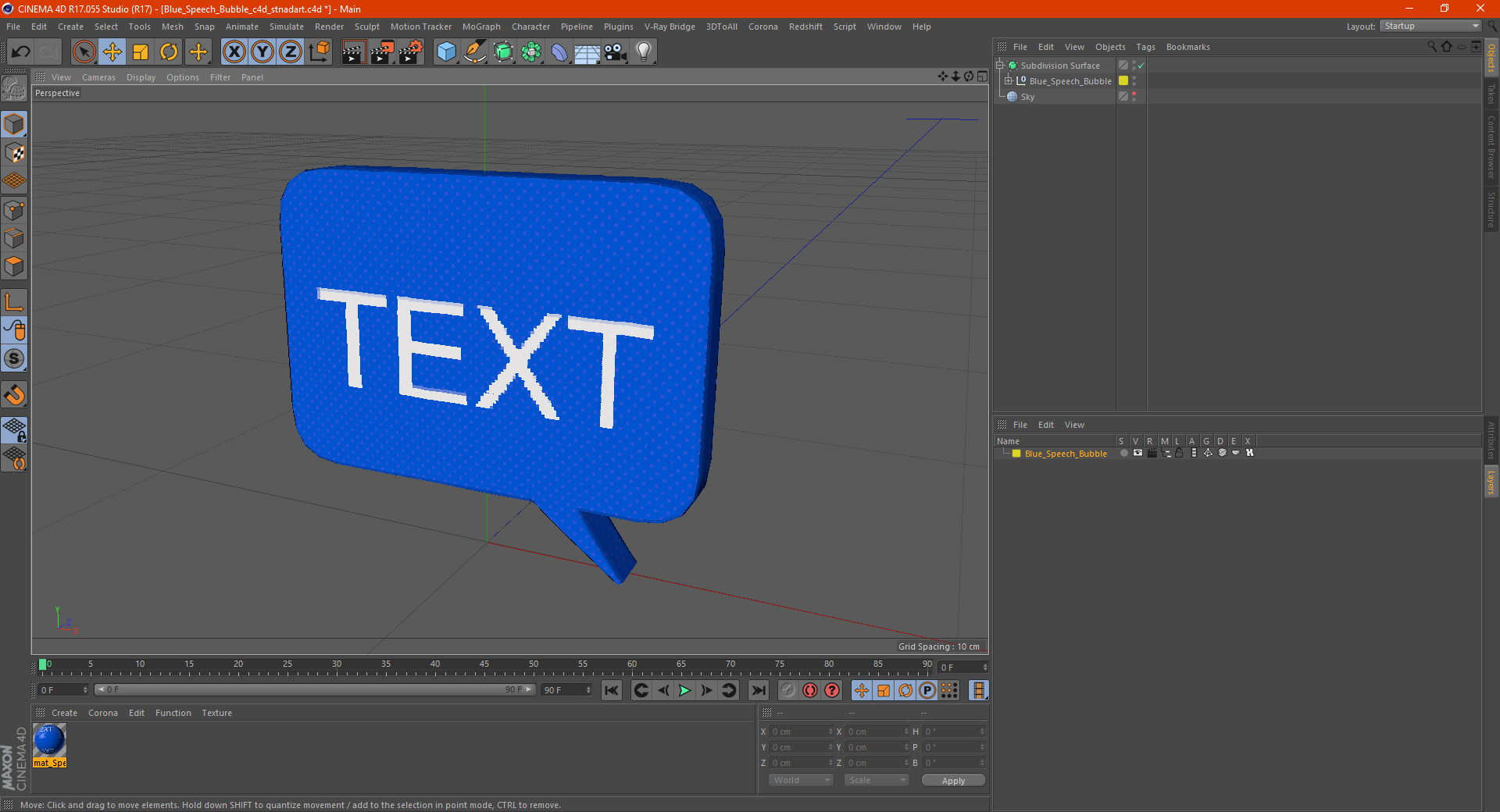Click Blue_Speech_Bubble yellow layer swatch
The image size is (1500, 812).
(x=1123, y=80)
